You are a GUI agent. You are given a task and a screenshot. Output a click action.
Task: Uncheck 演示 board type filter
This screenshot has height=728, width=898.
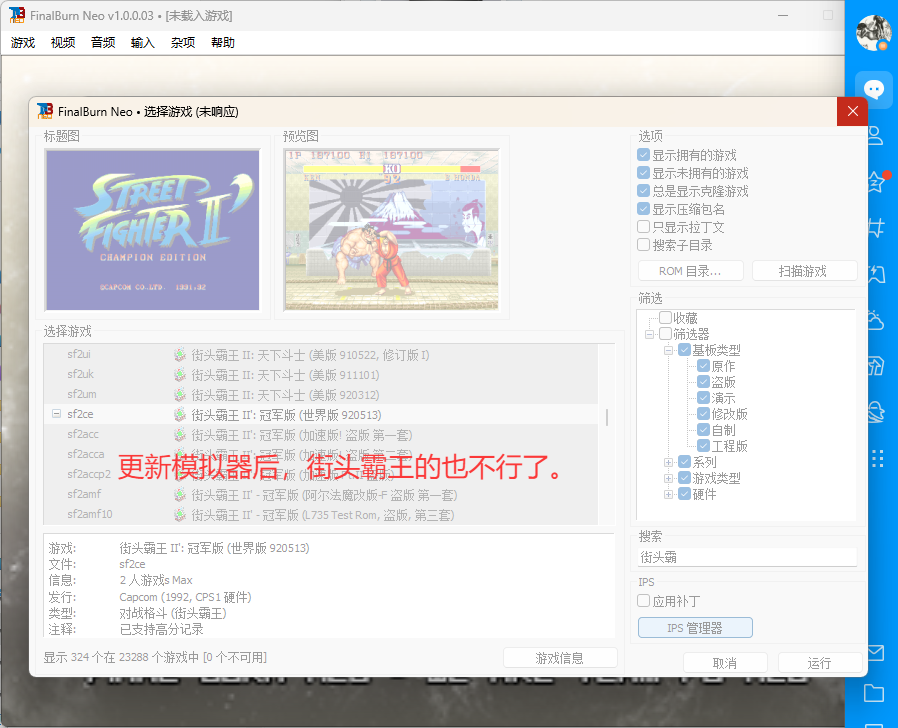pyautogui.click(x=703, y=398)
